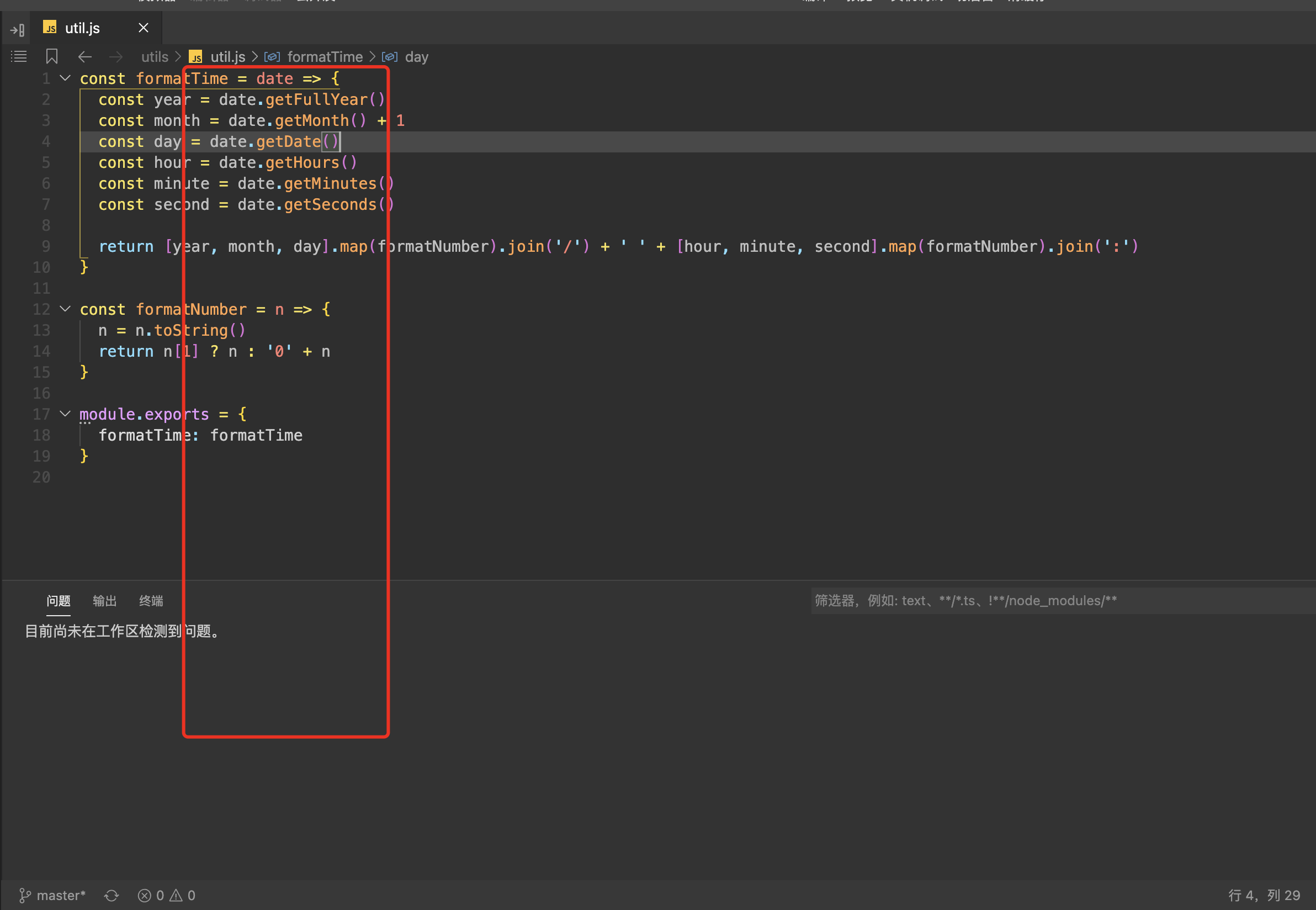Navigate back with the left arrow icon
The image size is (1316, 910).
(85, 56)
